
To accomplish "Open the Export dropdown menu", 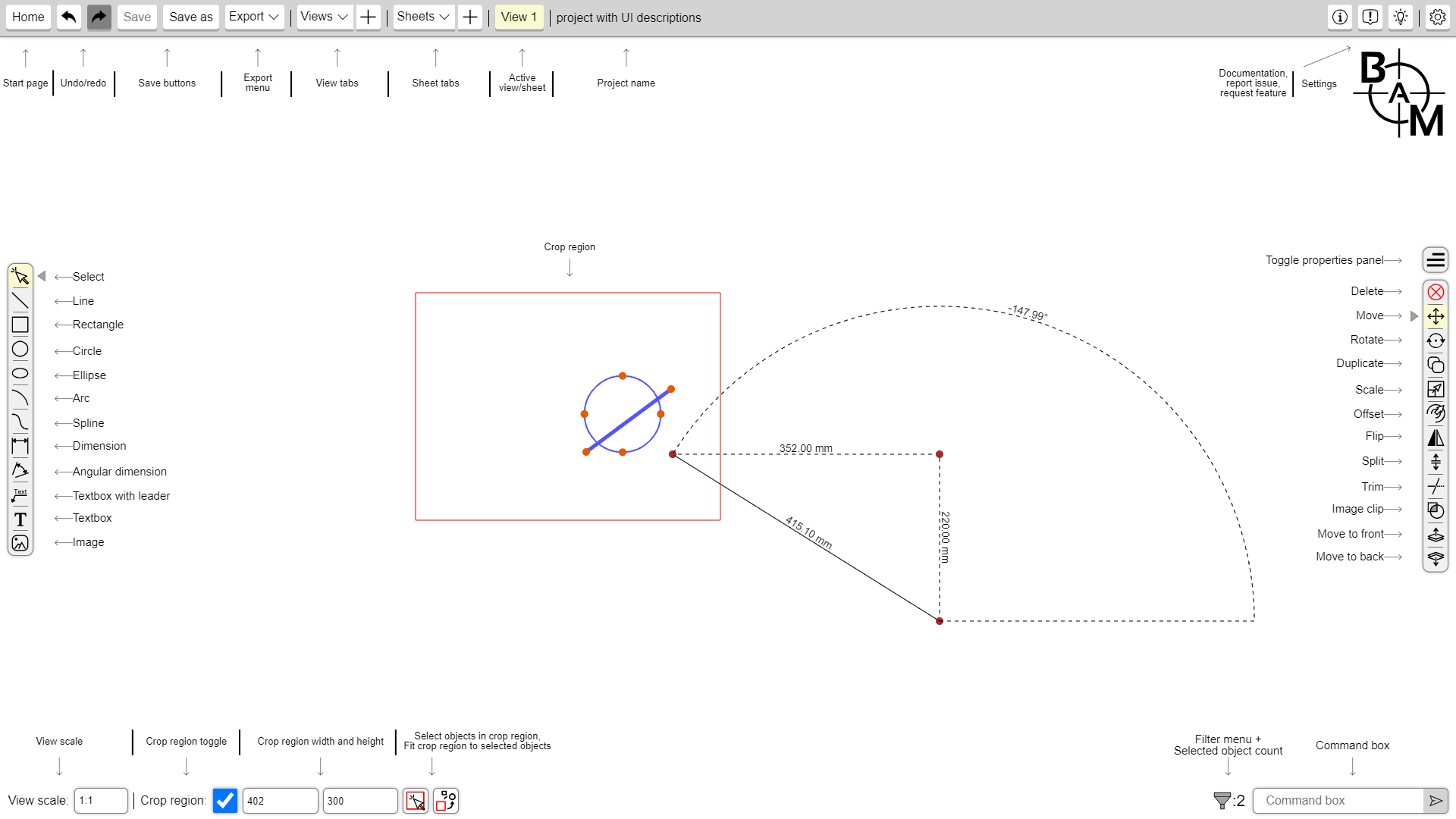I will pyautogui.click(x=254, y=17).
